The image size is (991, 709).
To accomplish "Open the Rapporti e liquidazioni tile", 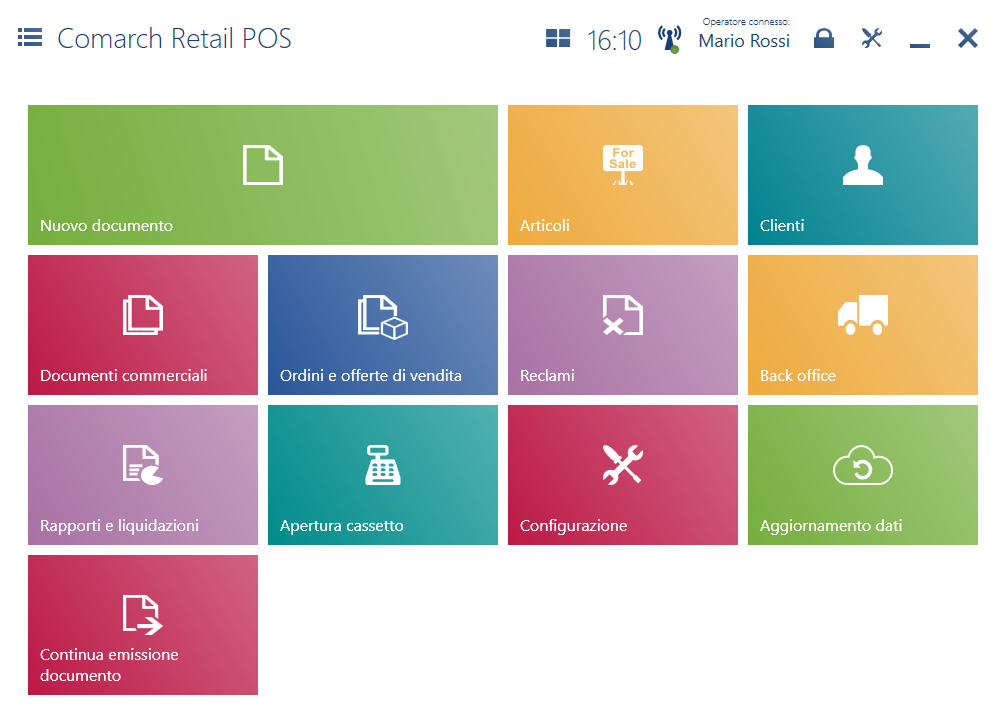I will [143, 475].
